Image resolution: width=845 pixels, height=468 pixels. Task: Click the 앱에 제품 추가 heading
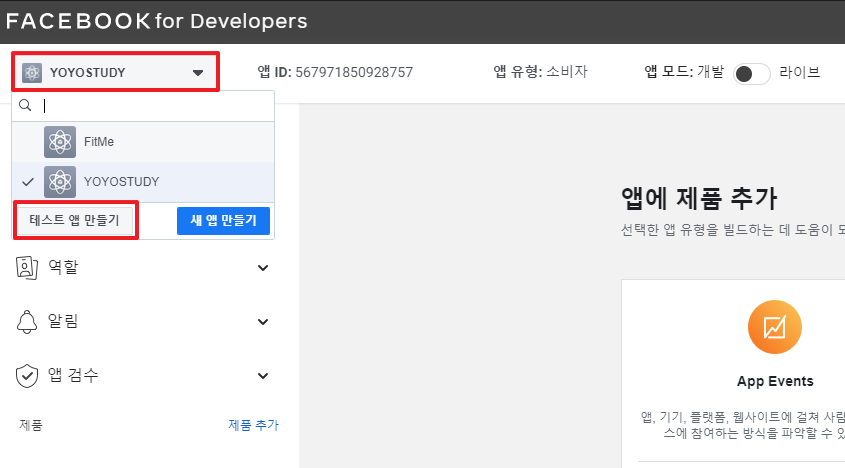[699, 198]
